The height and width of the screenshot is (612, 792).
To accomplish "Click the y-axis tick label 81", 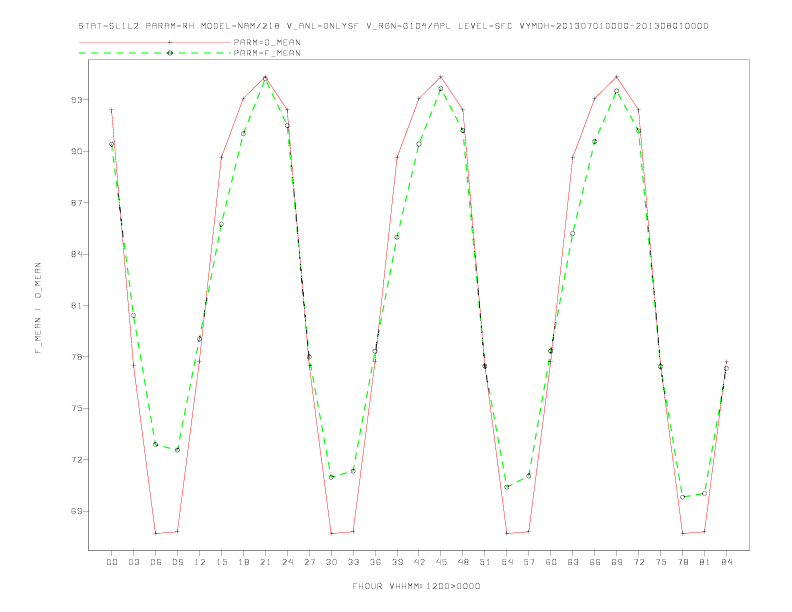I will (x=76, y=305).
